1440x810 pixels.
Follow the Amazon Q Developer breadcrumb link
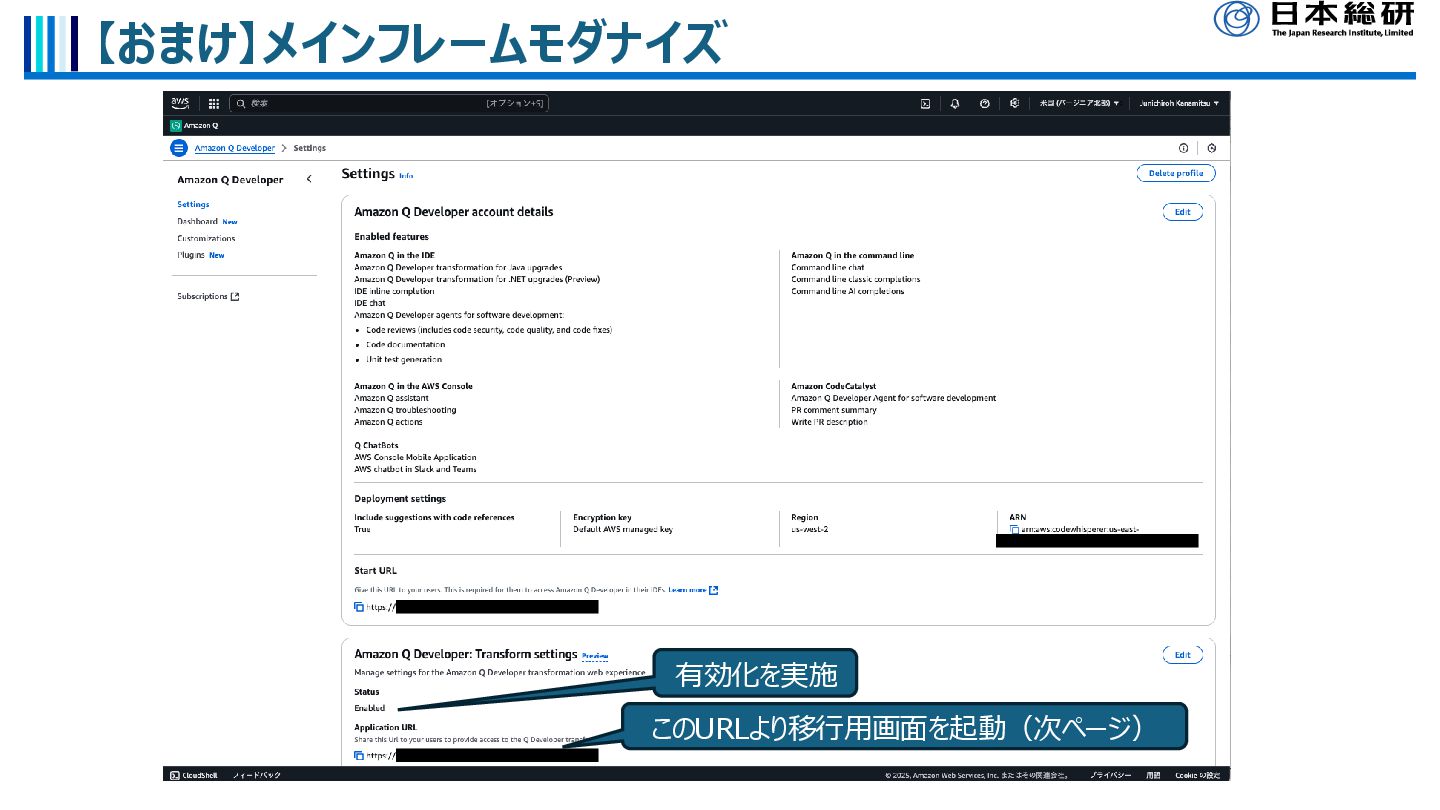[234, 148]
